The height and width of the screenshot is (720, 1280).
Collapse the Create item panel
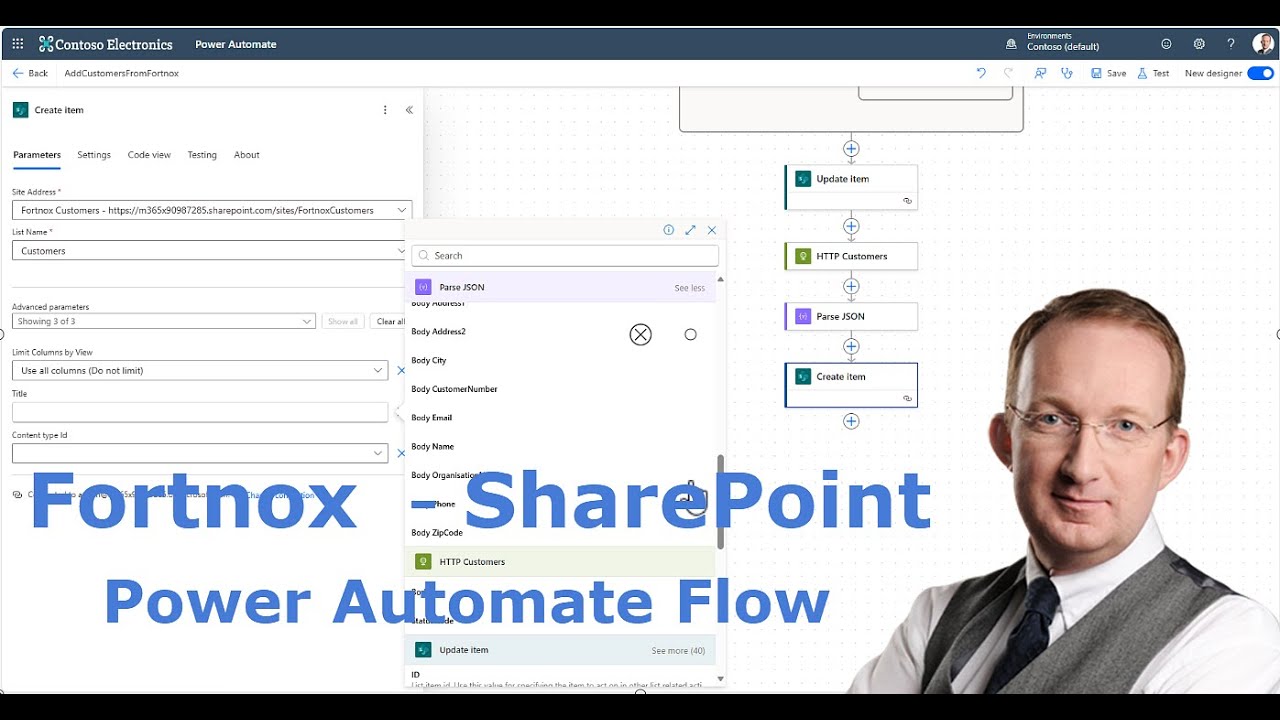[409, 110]
